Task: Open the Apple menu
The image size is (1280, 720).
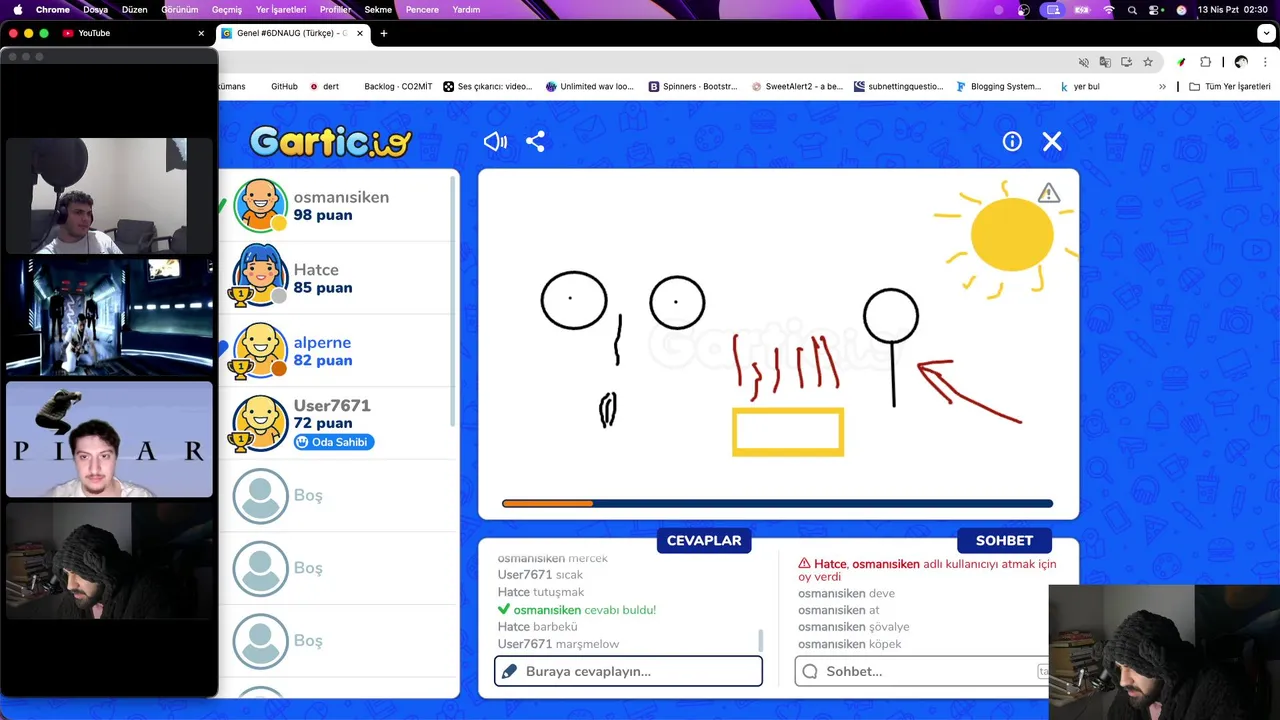Action: pyautogui.click(x=18, y=10)
